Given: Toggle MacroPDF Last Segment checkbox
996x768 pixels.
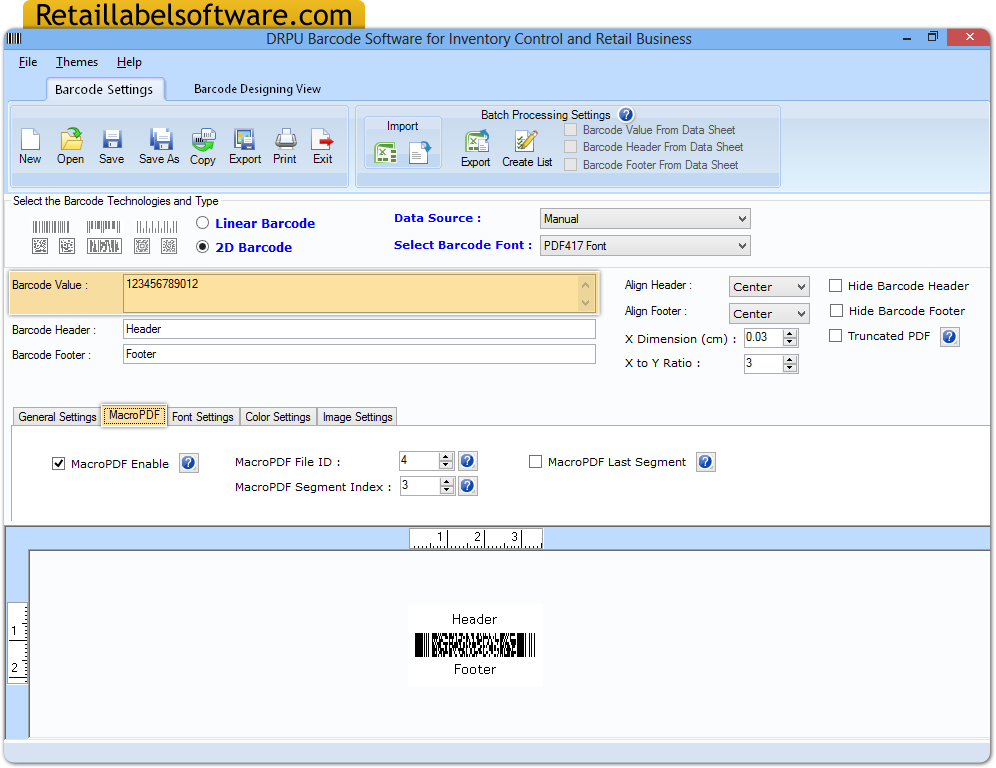Looking at the screenshot, I should click(536, 461).
